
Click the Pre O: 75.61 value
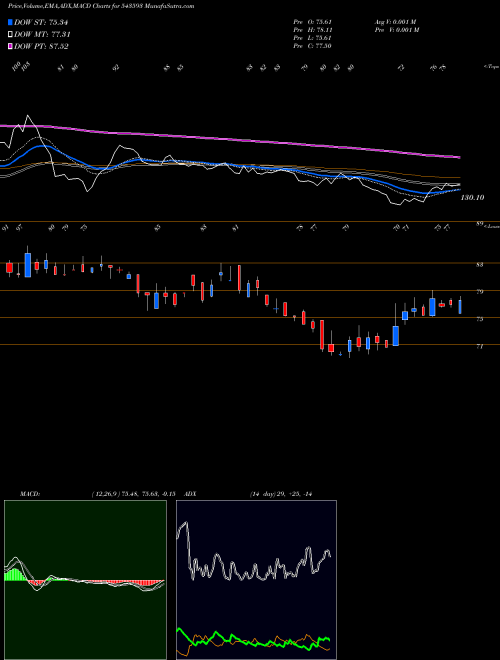pyautogui.click(x=312, y=22)
